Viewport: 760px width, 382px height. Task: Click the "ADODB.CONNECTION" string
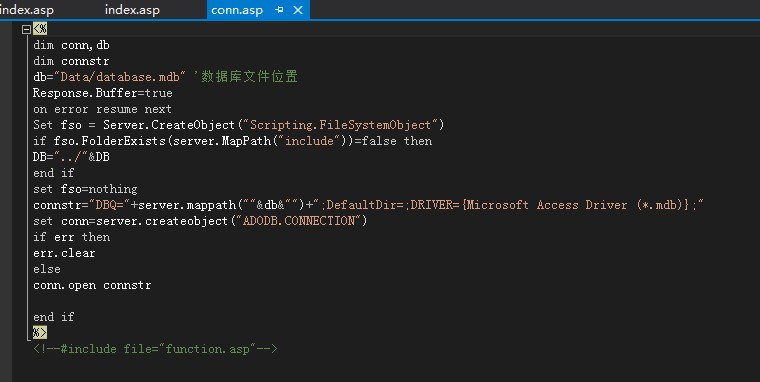point(299,221)
